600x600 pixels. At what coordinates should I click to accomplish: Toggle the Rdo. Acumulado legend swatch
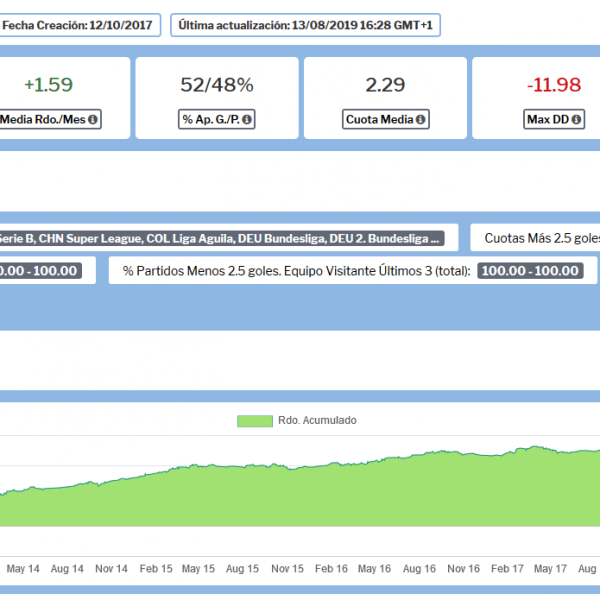pyautogui.click(x=255, y=421)
